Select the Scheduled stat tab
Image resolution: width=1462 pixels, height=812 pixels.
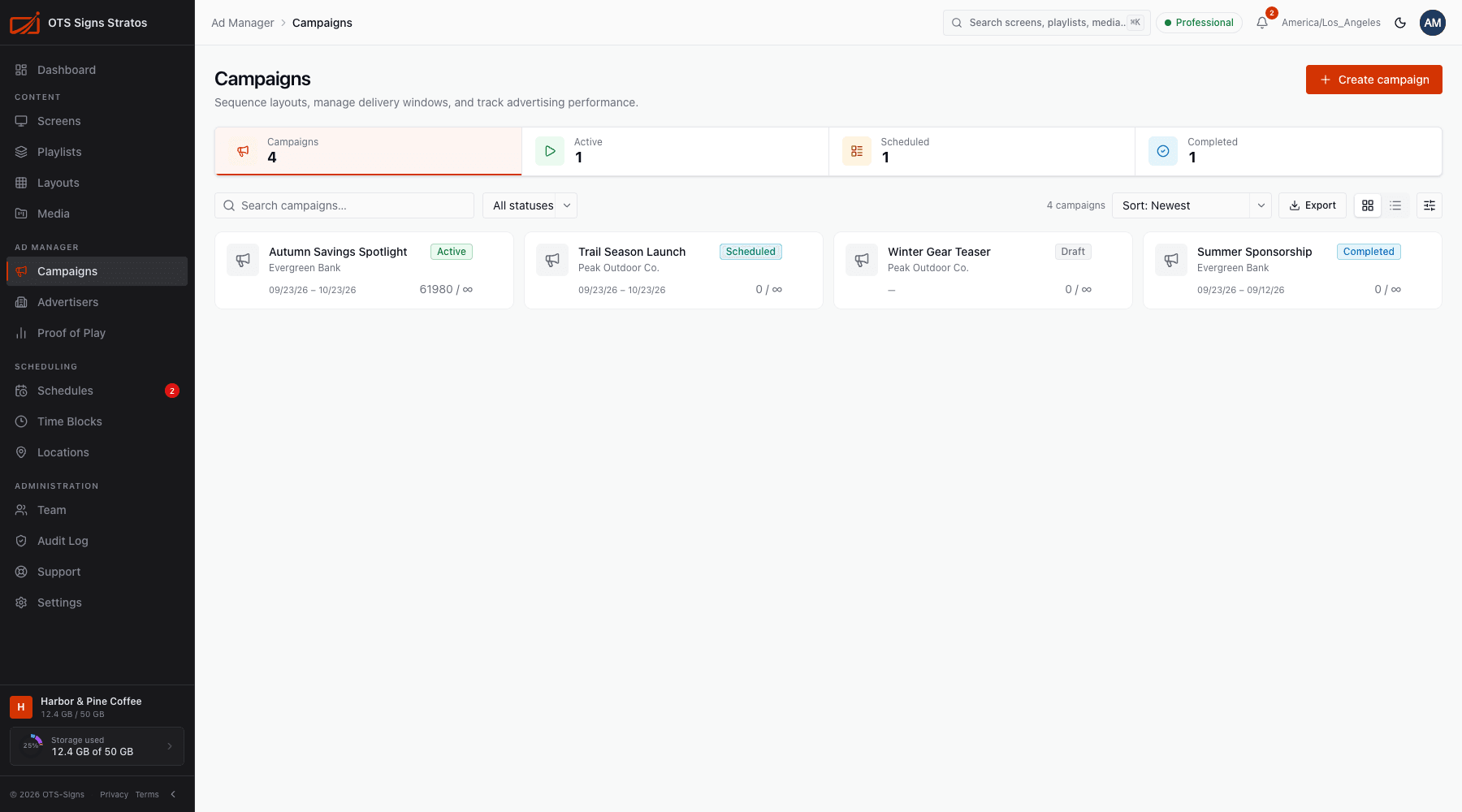tap(982, 151)
